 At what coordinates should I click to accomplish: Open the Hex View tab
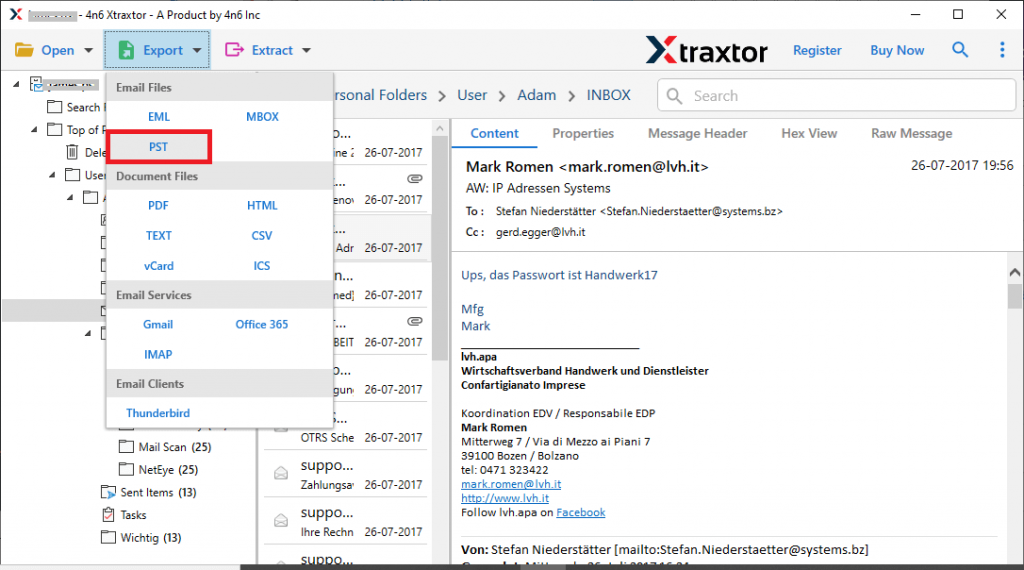pyautogui.click(x=809, y=133)
